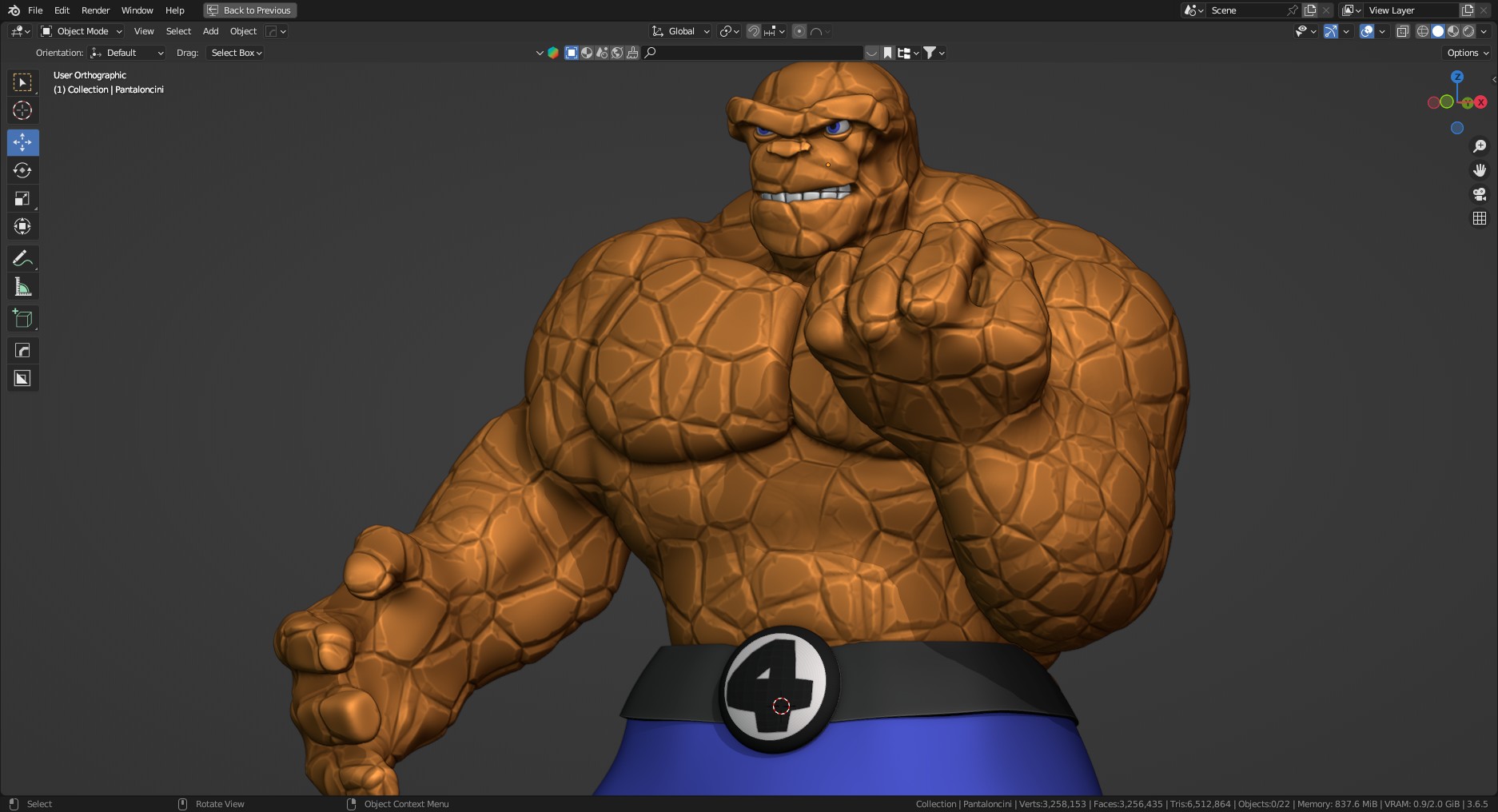Switch to Material Preview shading
1498x812 pixels.
[x=1453, y=31]
